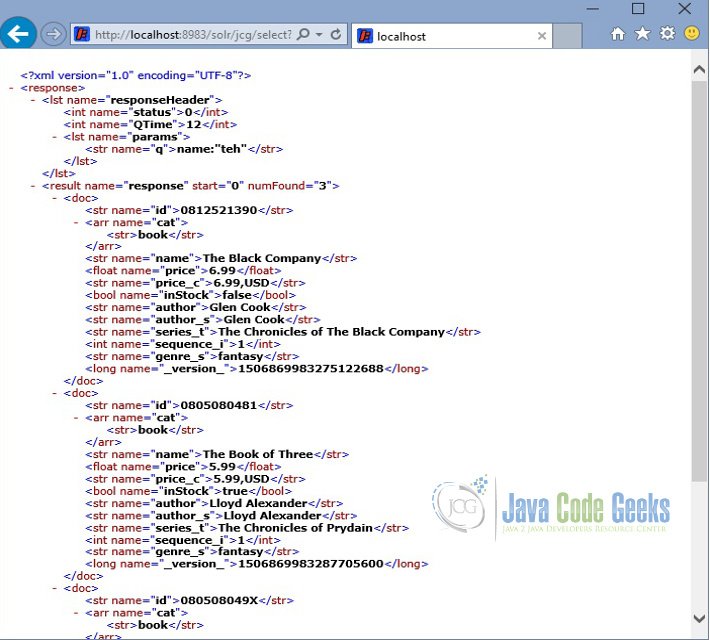Click the author Glen Cook line
This screenshot has height=640, width=710.
pos(196,307)
